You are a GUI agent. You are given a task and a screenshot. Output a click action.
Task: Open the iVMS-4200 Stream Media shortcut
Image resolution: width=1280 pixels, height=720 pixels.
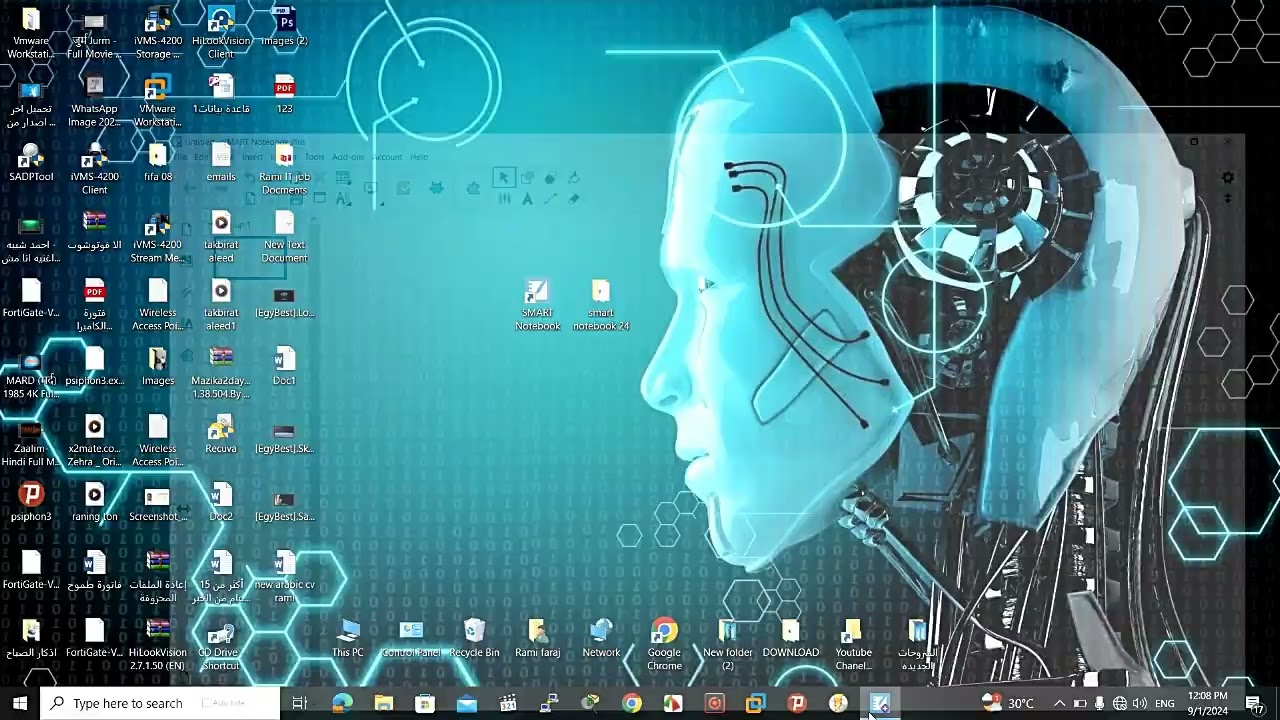coord(158,237)
